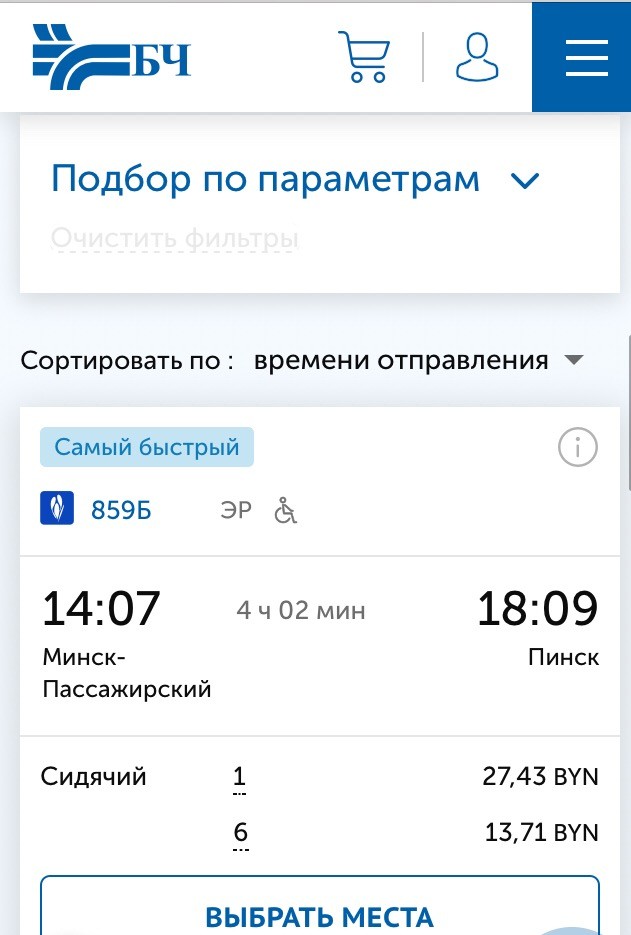The height and width of the screenshot is (935, 631).
Task: Click the seat count 1 link
Action: pos(240,777)
